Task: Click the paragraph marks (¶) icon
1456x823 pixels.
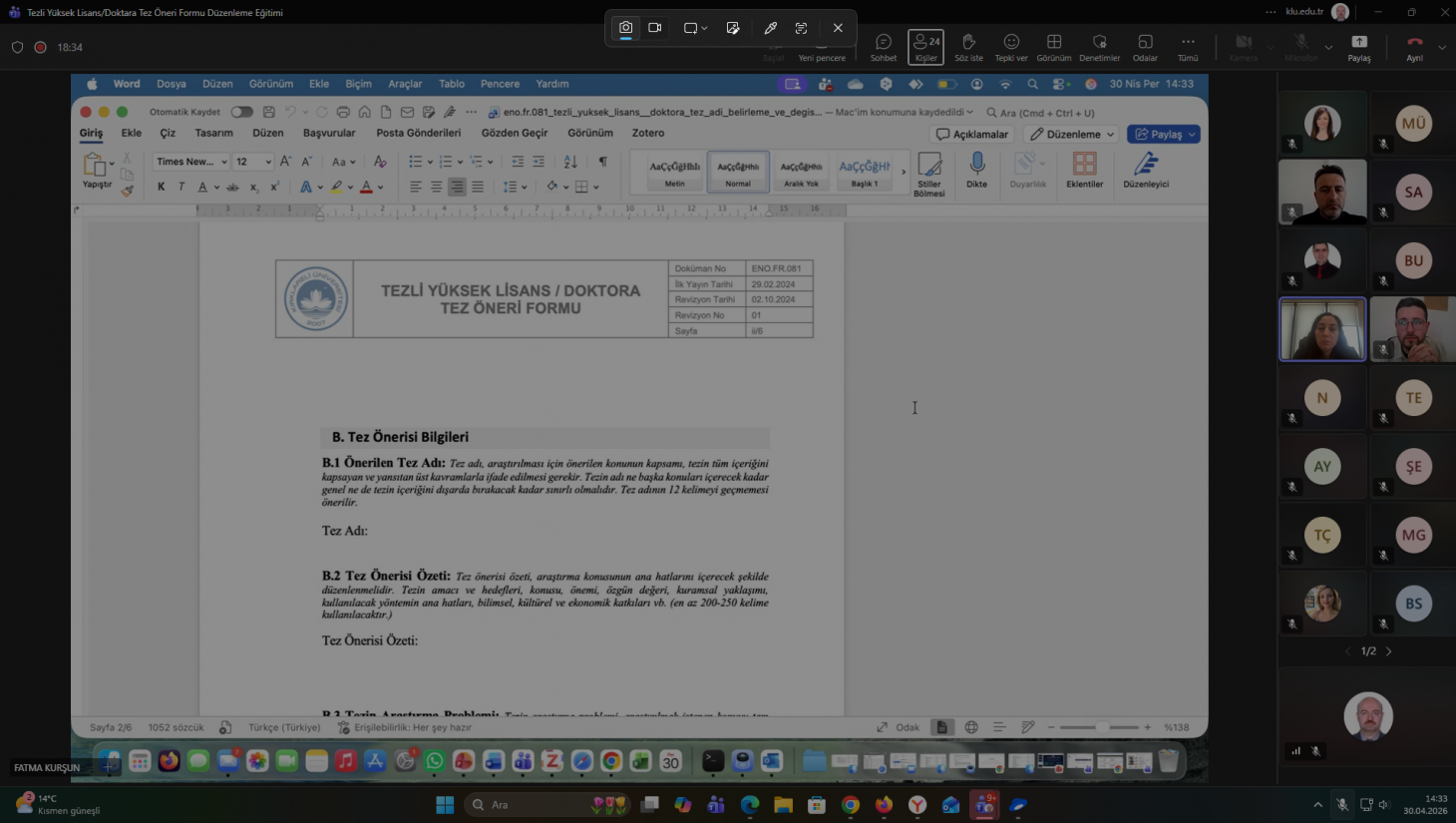Action: (x=602, y=162)
